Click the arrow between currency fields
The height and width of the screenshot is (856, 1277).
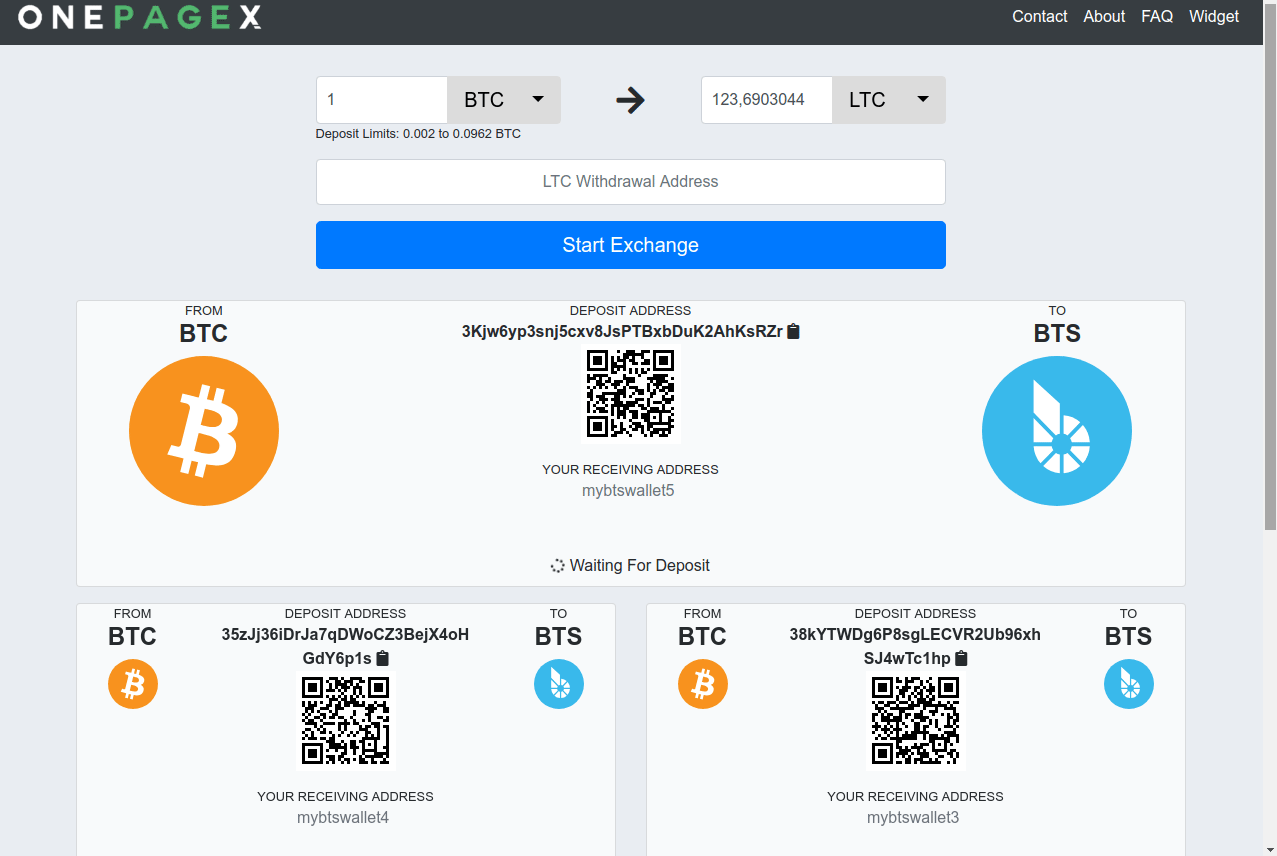pyautogui.click(x=630, y=100)
